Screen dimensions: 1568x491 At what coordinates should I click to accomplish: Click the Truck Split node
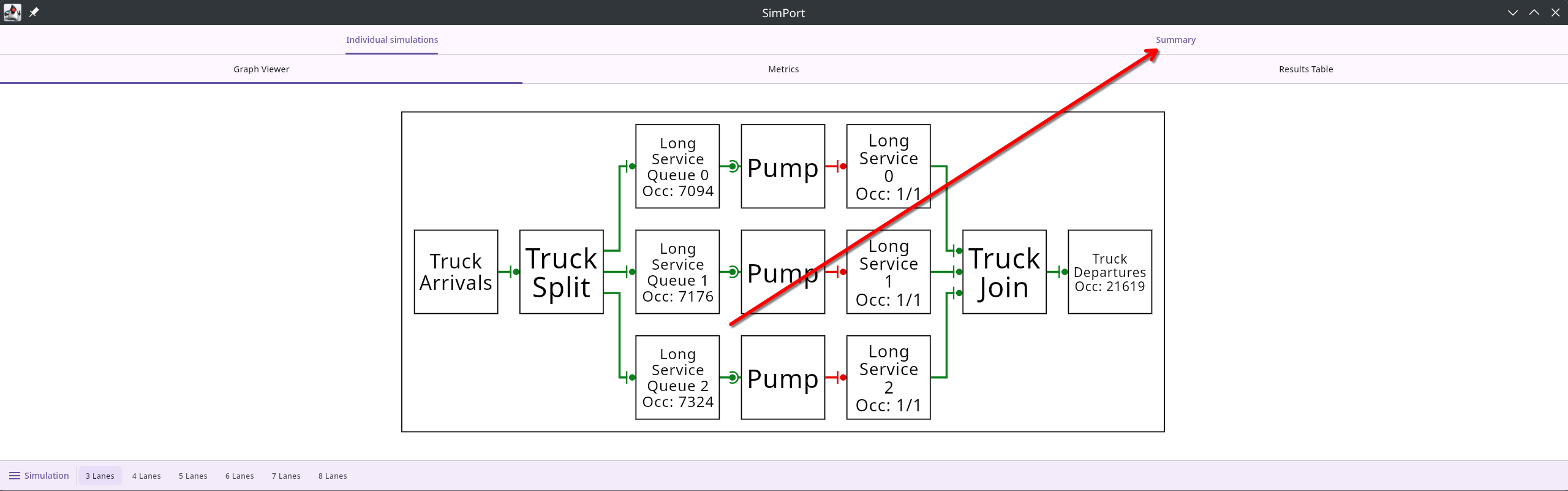(561, 272)
